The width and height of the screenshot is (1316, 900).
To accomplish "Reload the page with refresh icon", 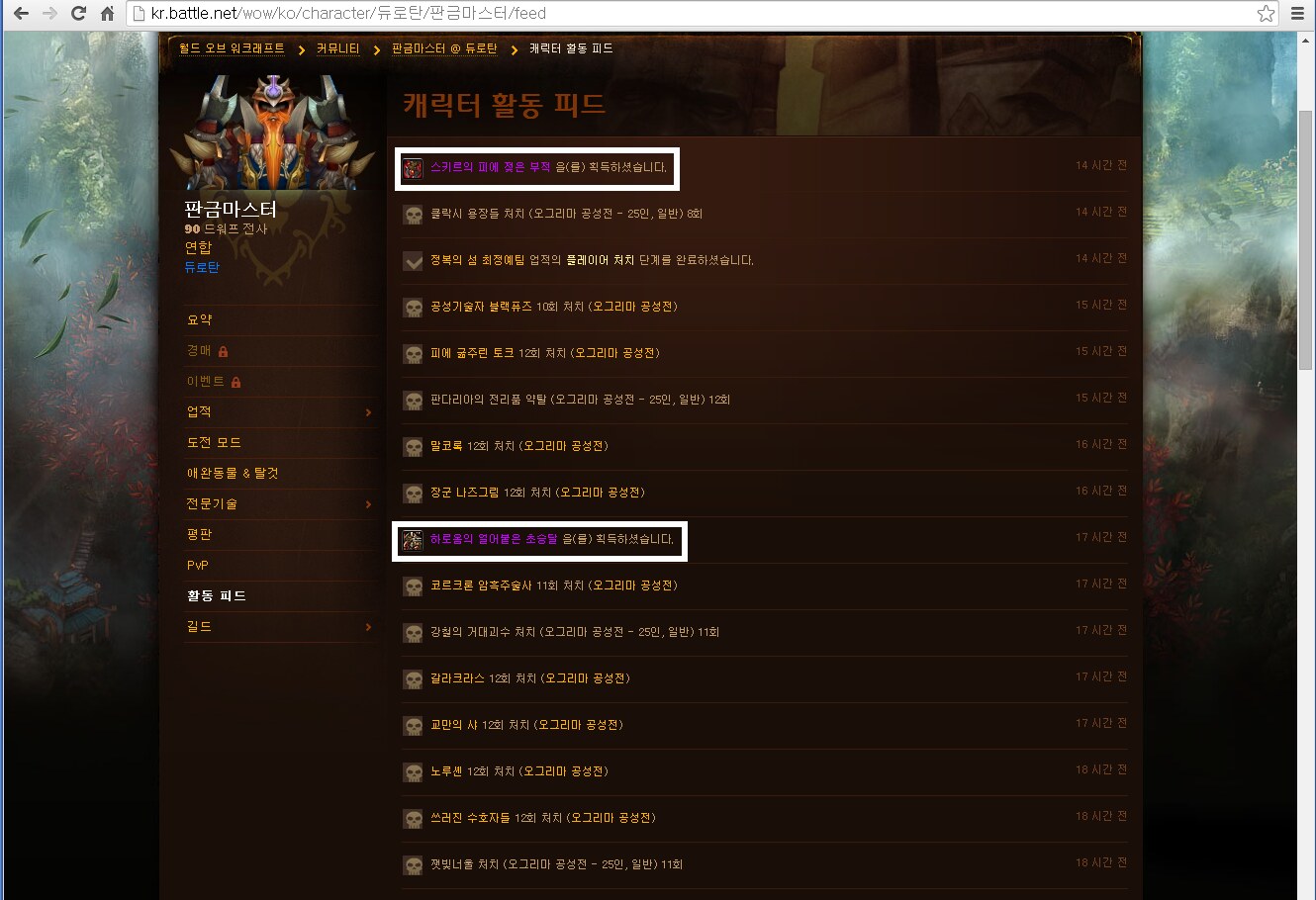I will click(78, 13).
